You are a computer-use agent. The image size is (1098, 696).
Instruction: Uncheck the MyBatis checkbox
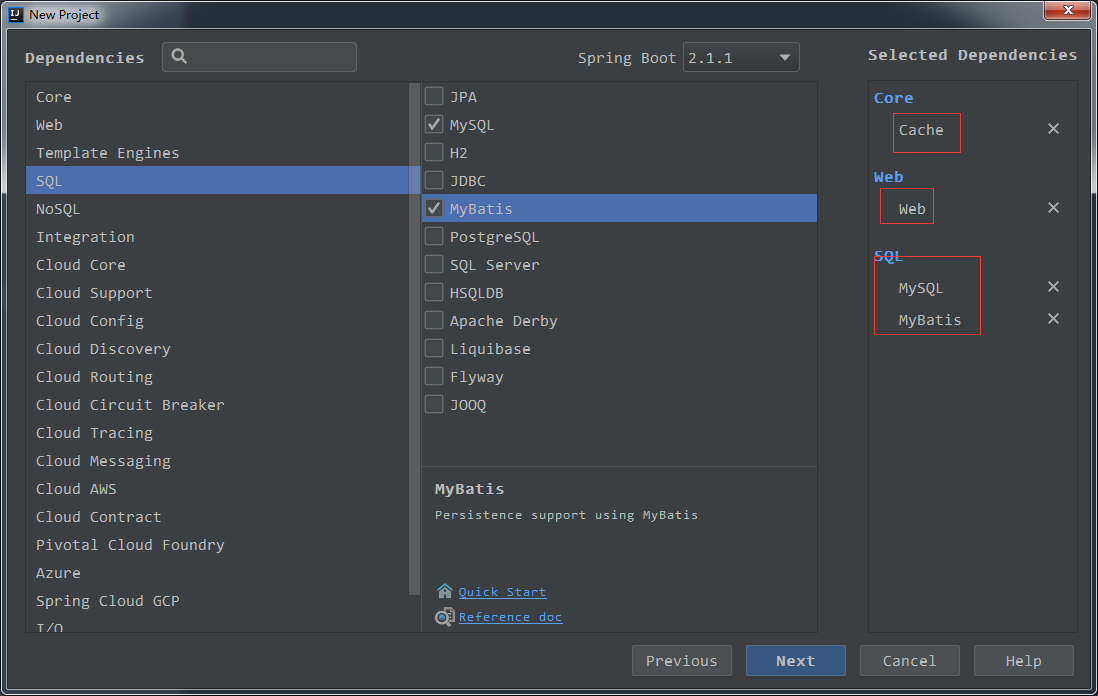point(434,208)
